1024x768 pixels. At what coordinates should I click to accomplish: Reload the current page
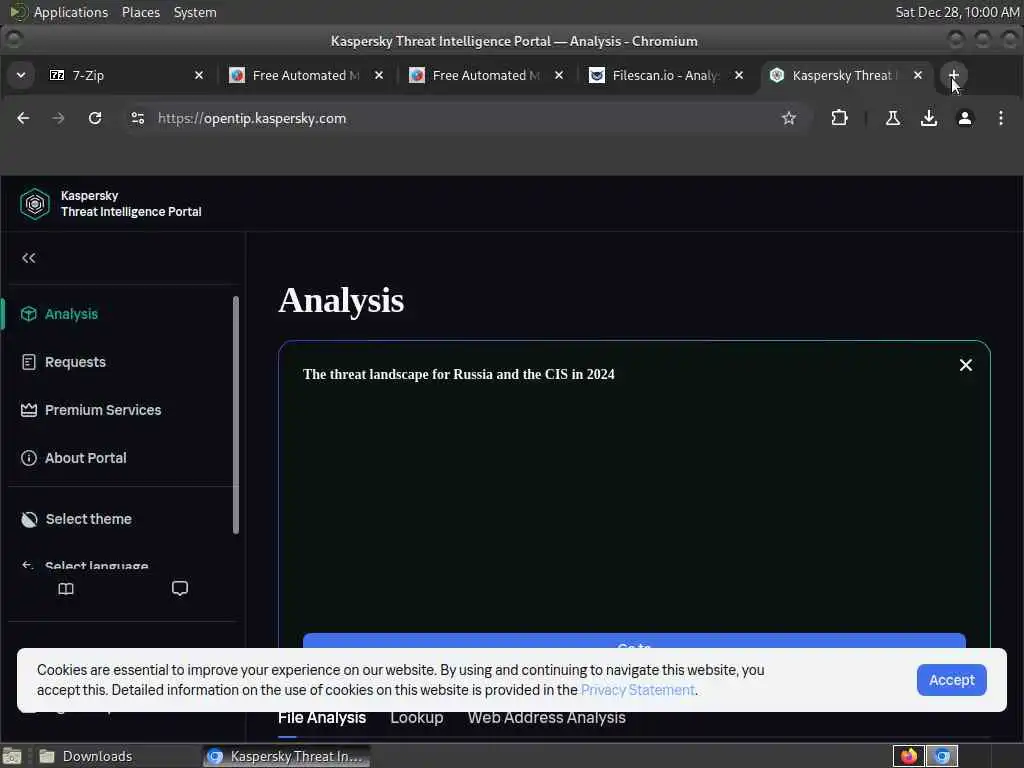(x=95, y=118)
